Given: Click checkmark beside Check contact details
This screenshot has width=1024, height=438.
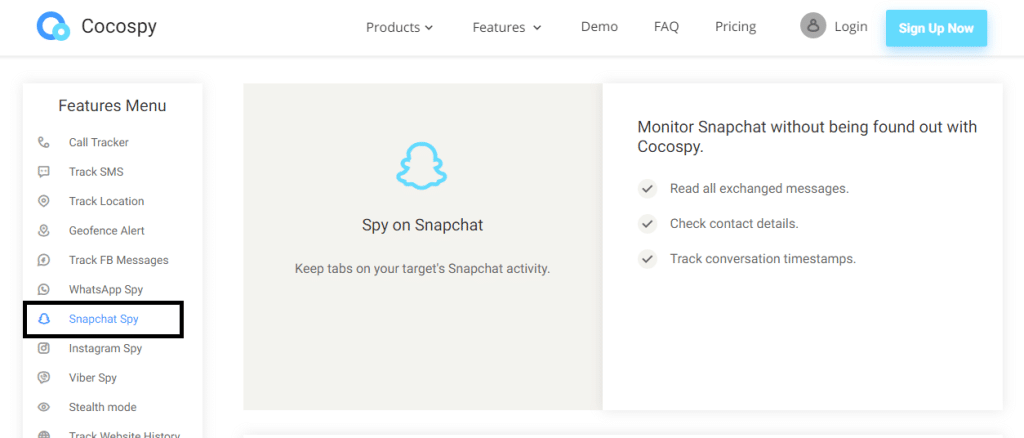Looking at the screenshot, I should pyautogui.click(x=647, y=224).
